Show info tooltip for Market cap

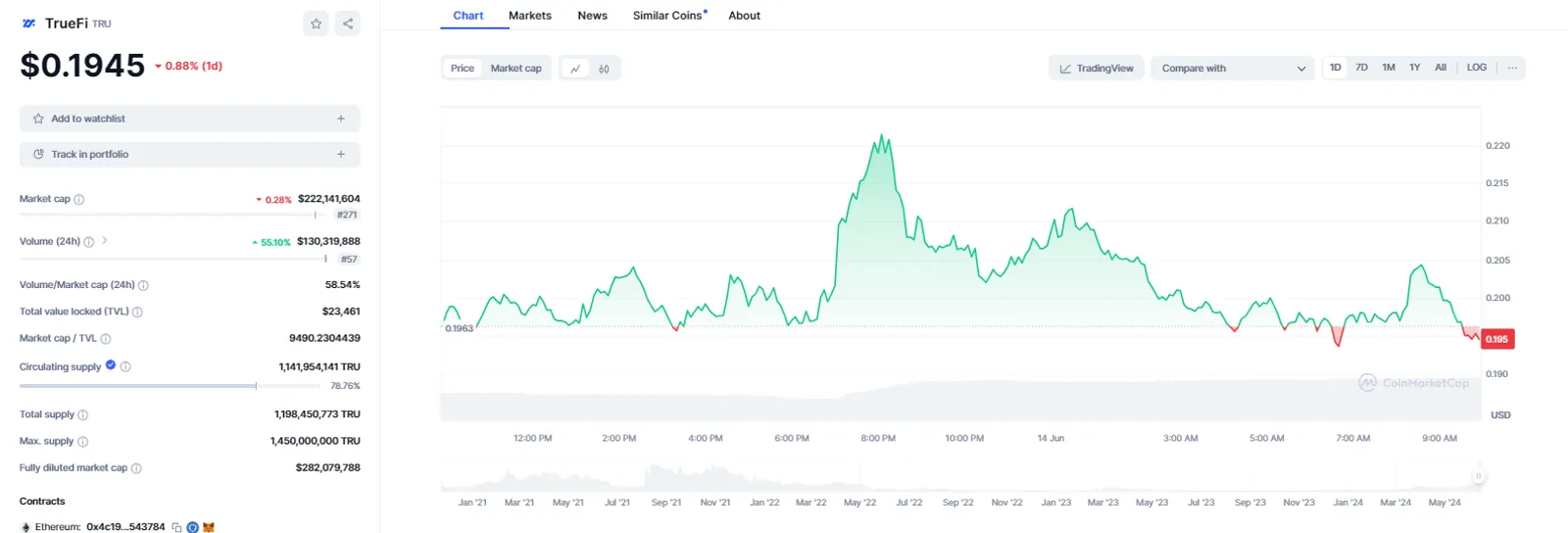[x=79, y=199]
